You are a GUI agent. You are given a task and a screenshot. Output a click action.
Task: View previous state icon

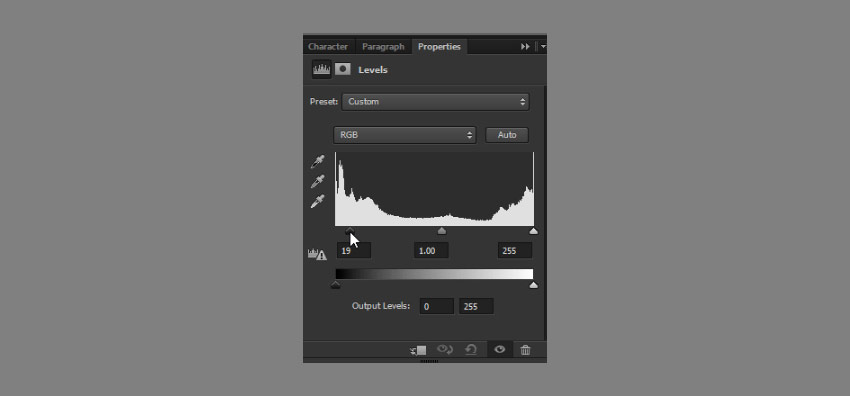click(445, 350)
